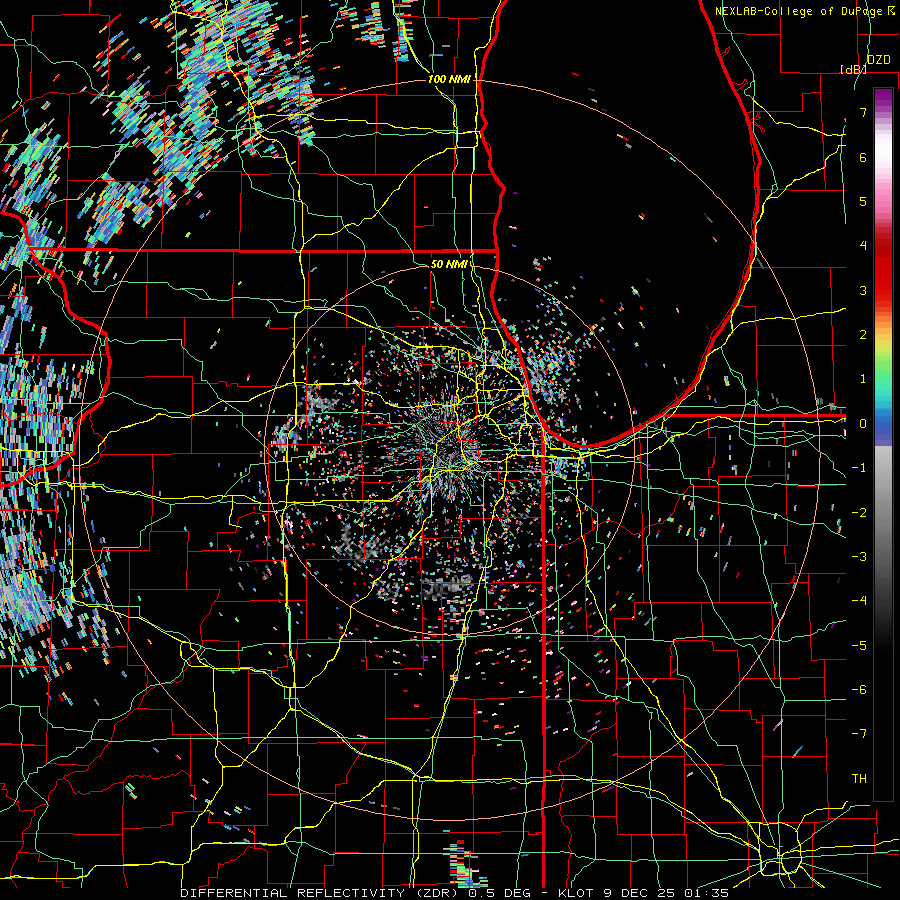The image size is (900, 900).
Task: Click the 50 NMI range ring label
Action: (449, 264)
